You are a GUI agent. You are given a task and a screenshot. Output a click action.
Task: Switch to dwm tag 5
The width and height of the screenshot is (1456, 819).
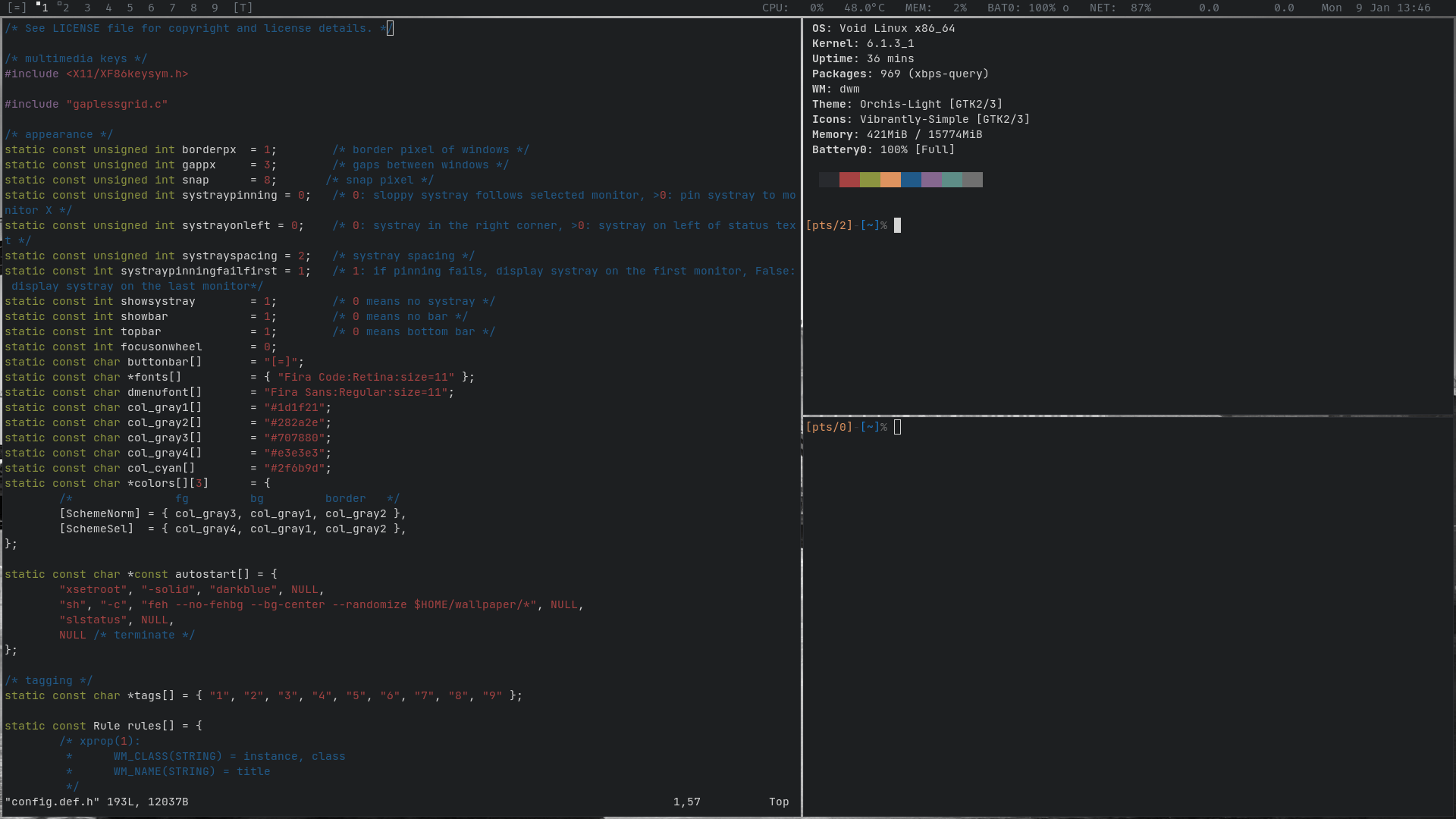130,8
